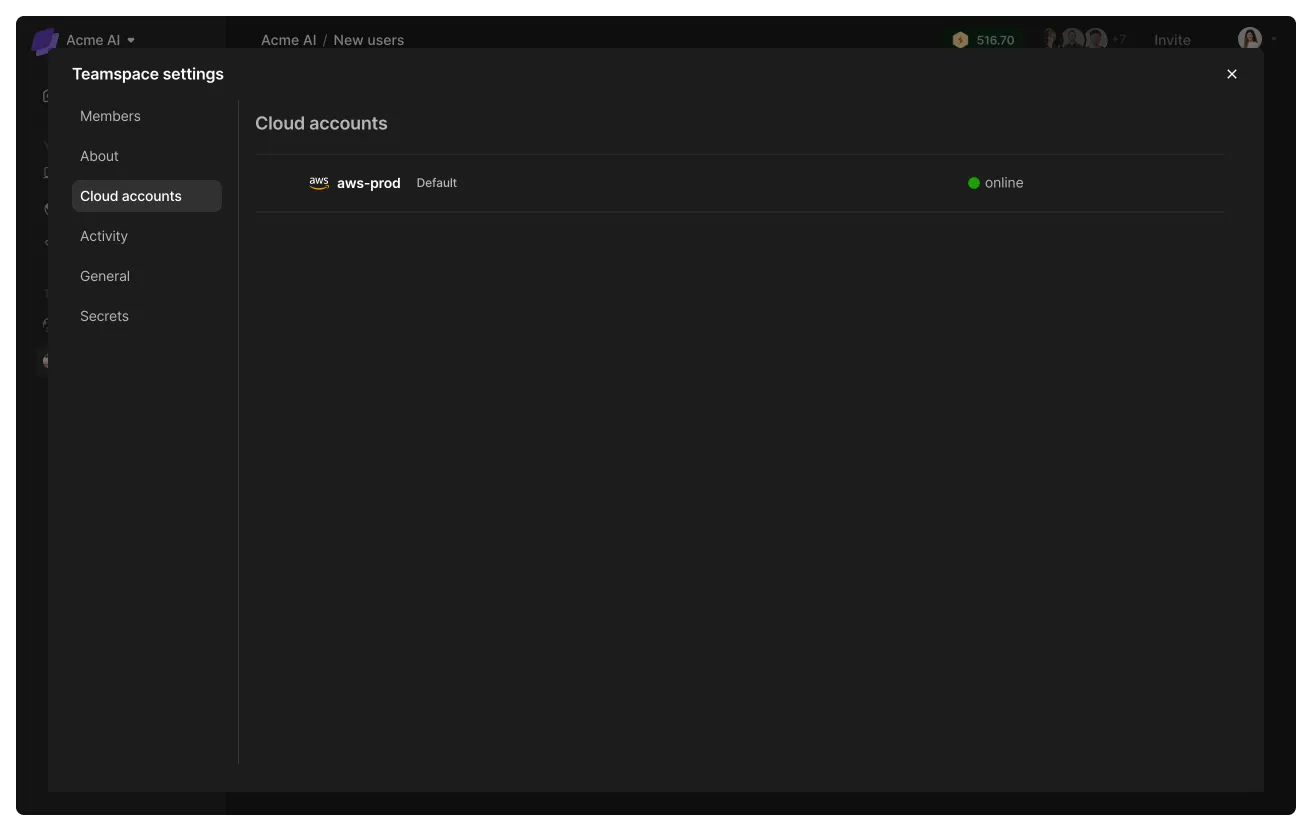This screenshot has width=1312, height=831.
Task: Open the Activity settings section
Action: pyautogui.click(x=147, y=236)
